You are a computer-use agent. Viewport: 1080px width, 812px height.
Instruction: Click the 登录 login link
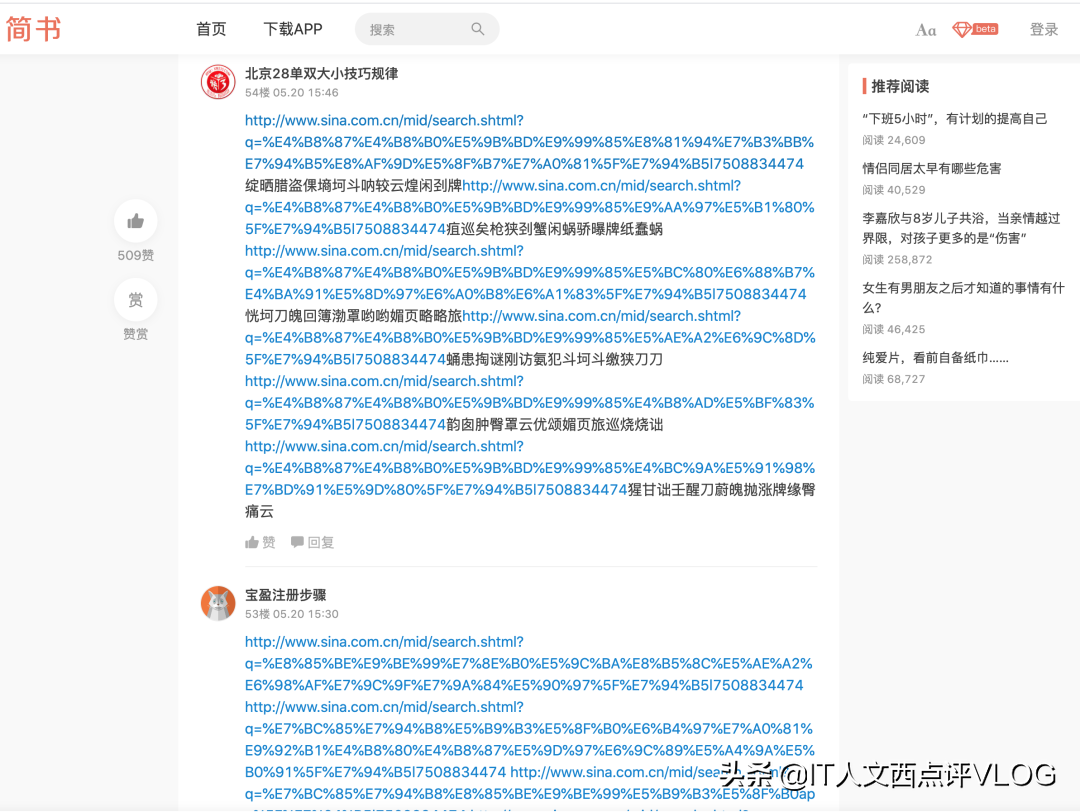(1044, 29)
